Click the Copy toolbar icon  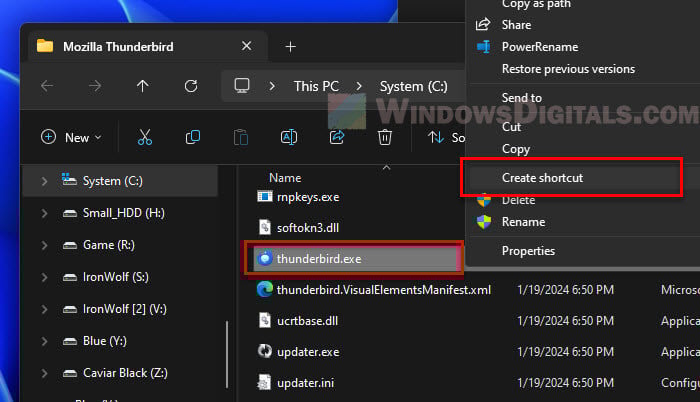[x=193, y=138]
